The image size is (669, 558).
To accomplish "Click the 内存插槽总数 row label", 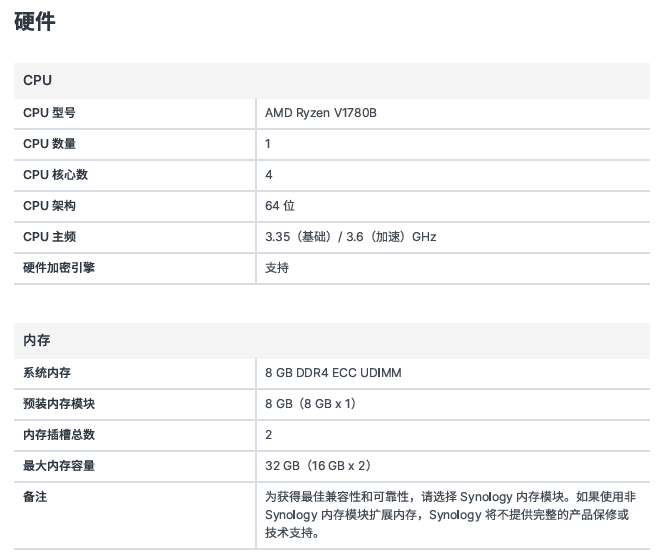I will tap(59, 435).
